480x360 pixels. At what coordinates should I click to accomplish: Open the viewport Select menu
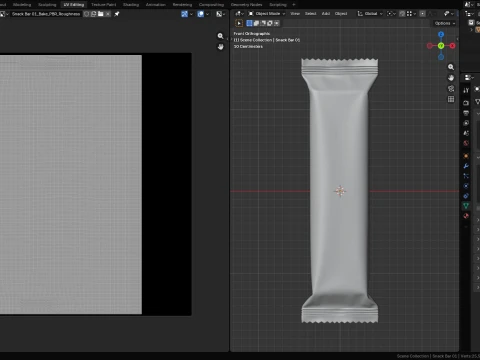click(310, 14)
